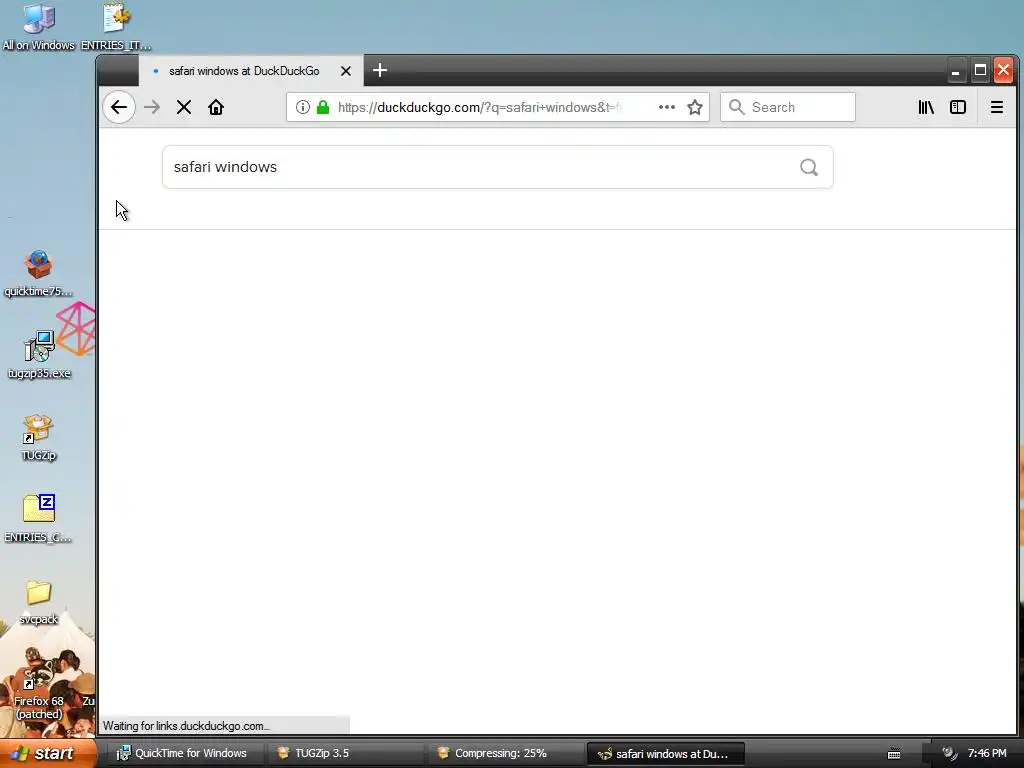Open the Firefox hamburger menu

997,107
